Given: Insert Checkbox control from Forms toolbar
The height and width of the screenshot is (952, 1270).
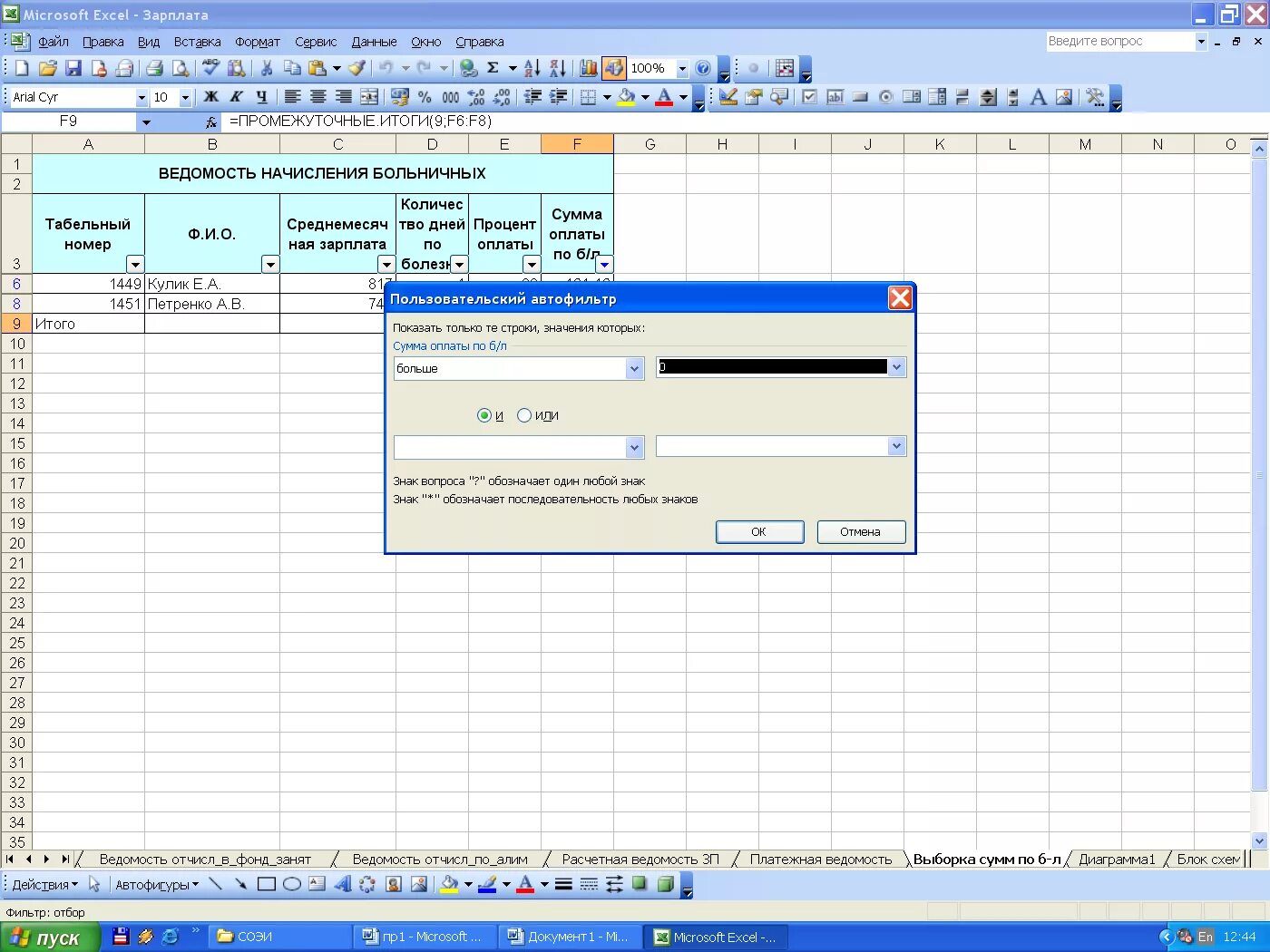Looking at the screenshot, I should [x=809, y=97].
